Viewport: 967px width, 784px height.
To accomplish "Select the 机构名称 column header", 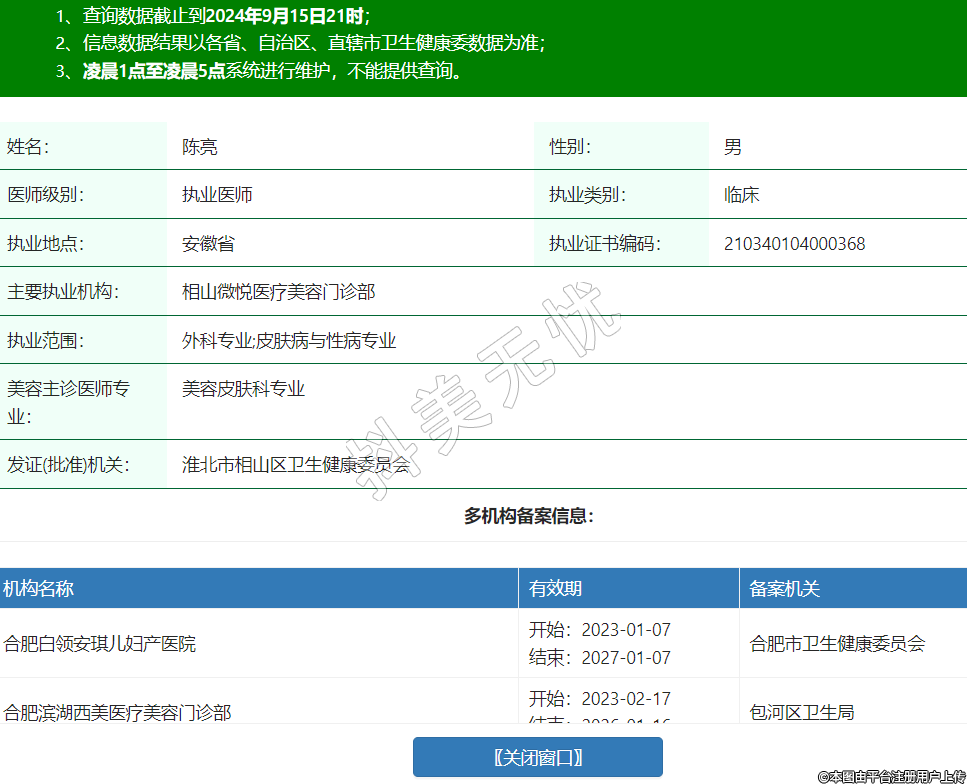I will [38, 589].
